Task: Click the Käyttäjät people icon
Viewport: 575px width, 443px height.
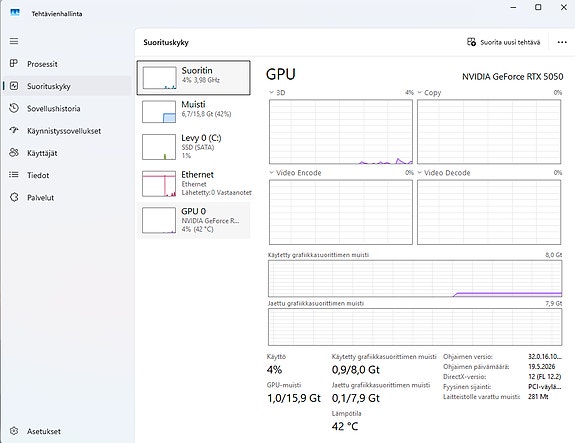Action: coord(14,153)
